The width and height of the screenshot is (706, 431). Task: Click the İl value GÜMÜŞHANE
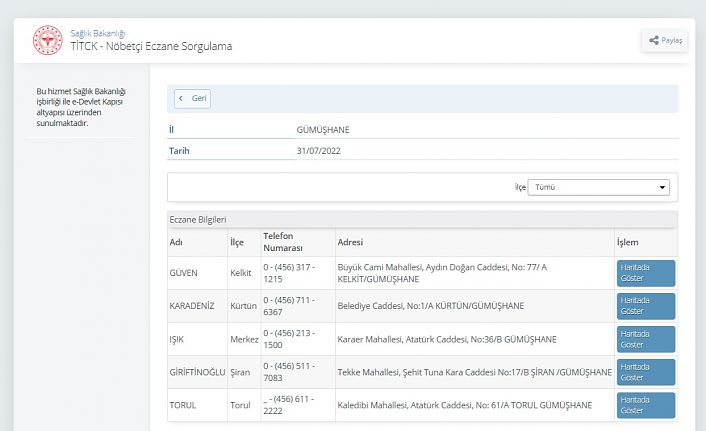click(323, 130)
